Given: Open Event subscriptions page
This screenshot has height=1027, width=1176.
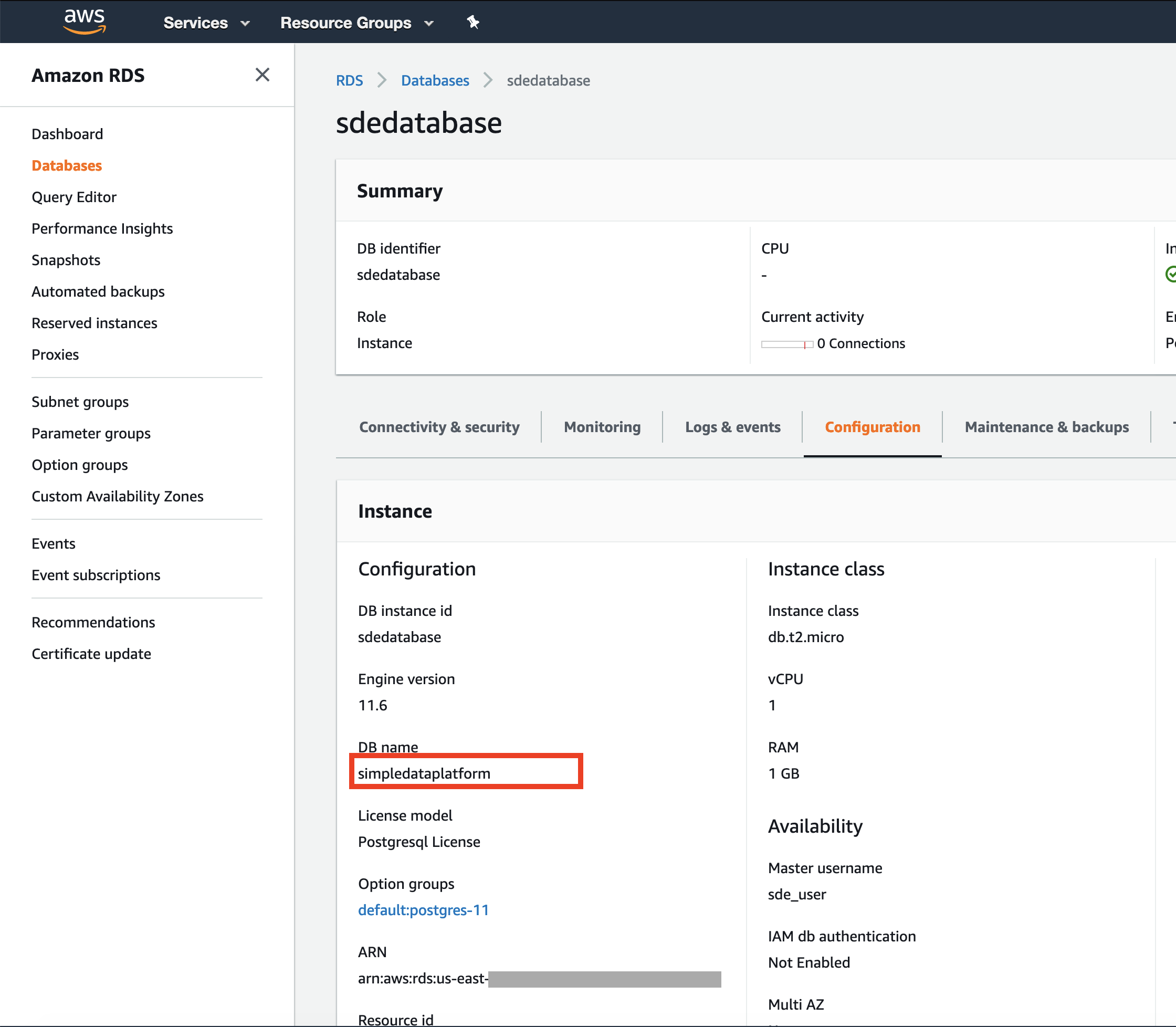Looking at the screenshot, I should pos(96,575).
